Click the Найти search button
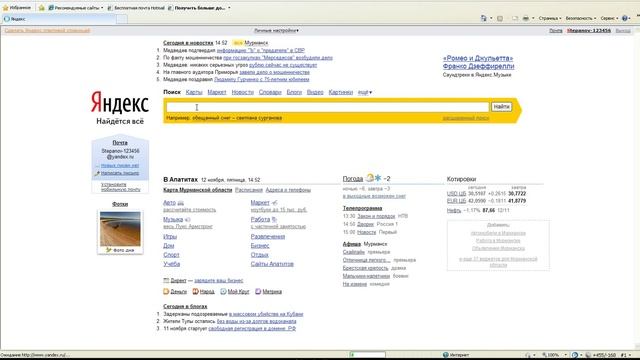This screenshot has height=360, width=640. [501, 107]
